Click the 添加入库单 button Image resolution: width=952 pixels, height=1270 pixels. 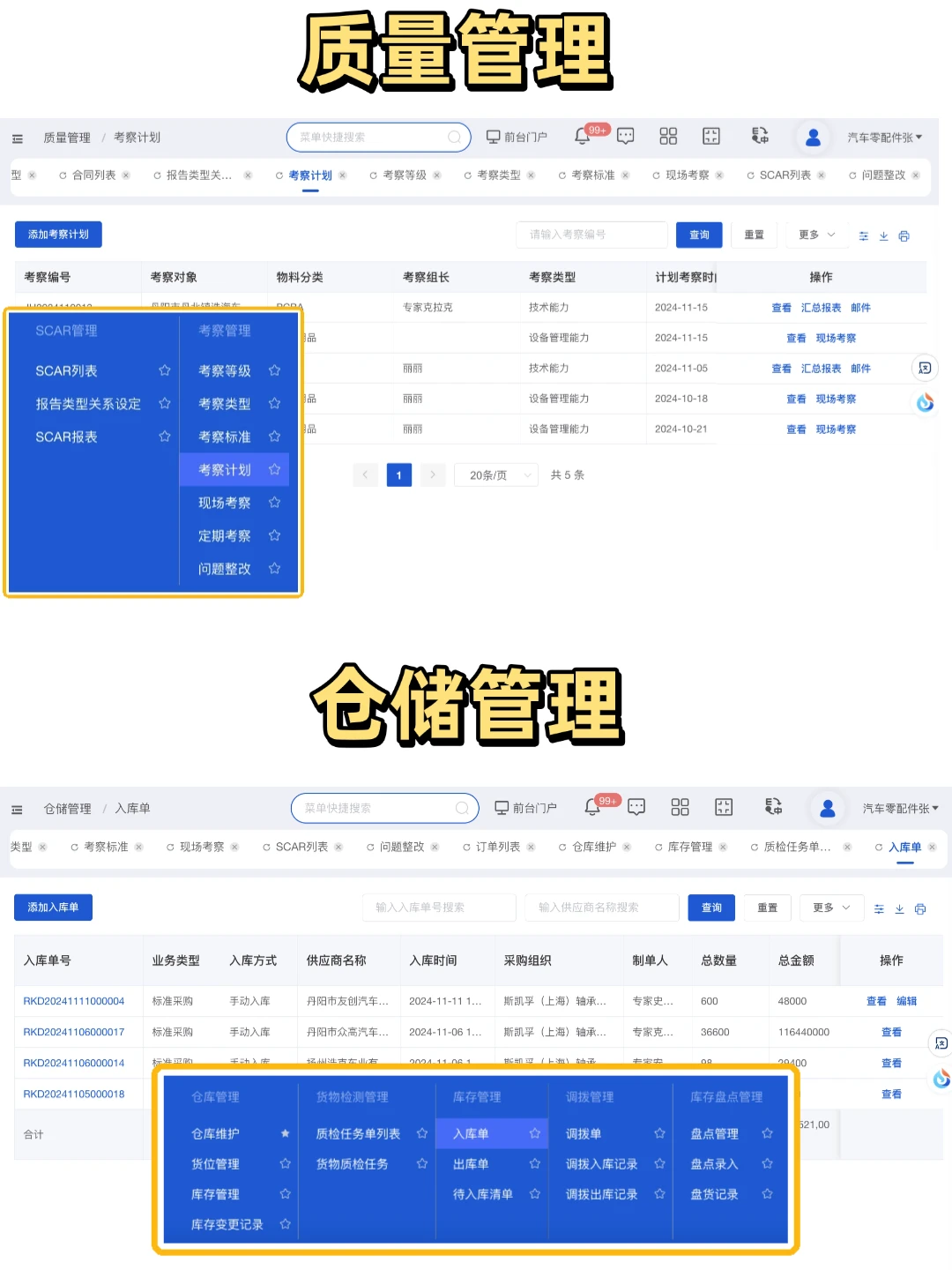53,907
